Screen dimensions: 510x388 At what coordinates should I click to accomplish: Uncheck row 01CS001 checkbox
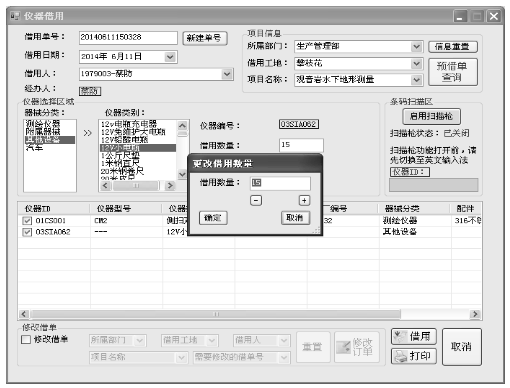[27, 221]
